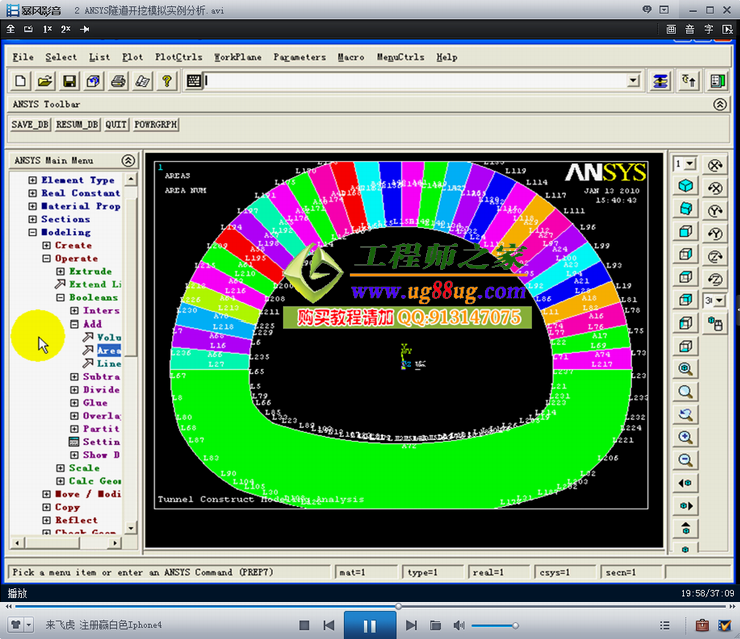Select the Oblique View icon
The height and width of the screenshot is (639, 740).
[685, 208]
